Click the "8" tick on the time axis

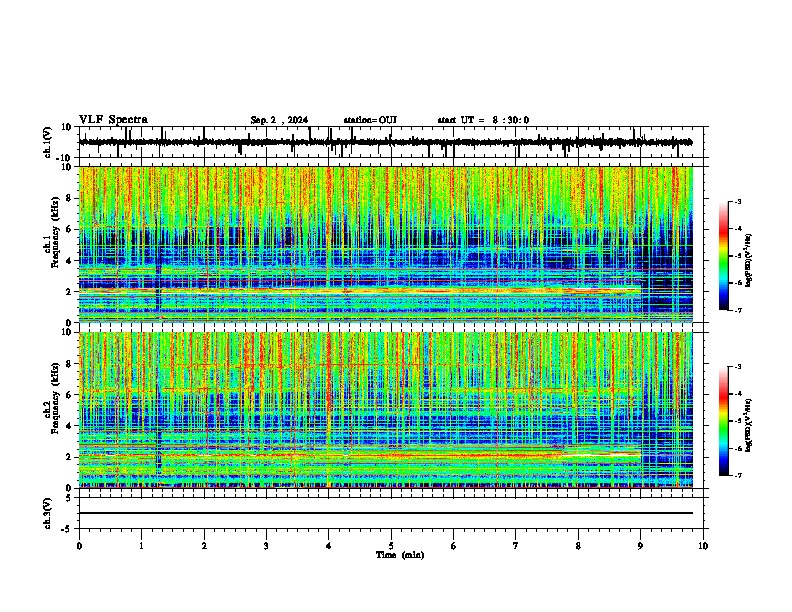(x=578, y=546)
